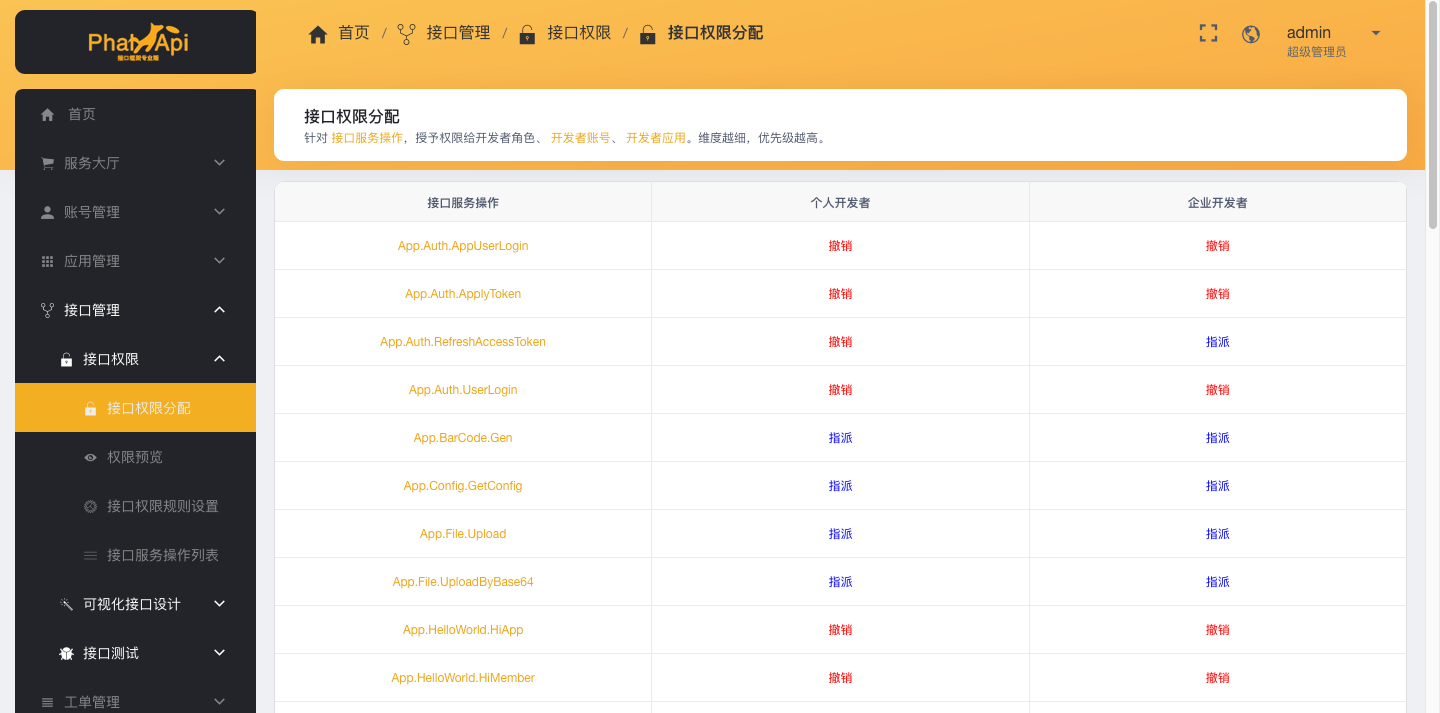Screen dimensions: 1440x713
Task: Expand the 接口测试 chevron
Action: pyautogui.click(x=220, y=652)
